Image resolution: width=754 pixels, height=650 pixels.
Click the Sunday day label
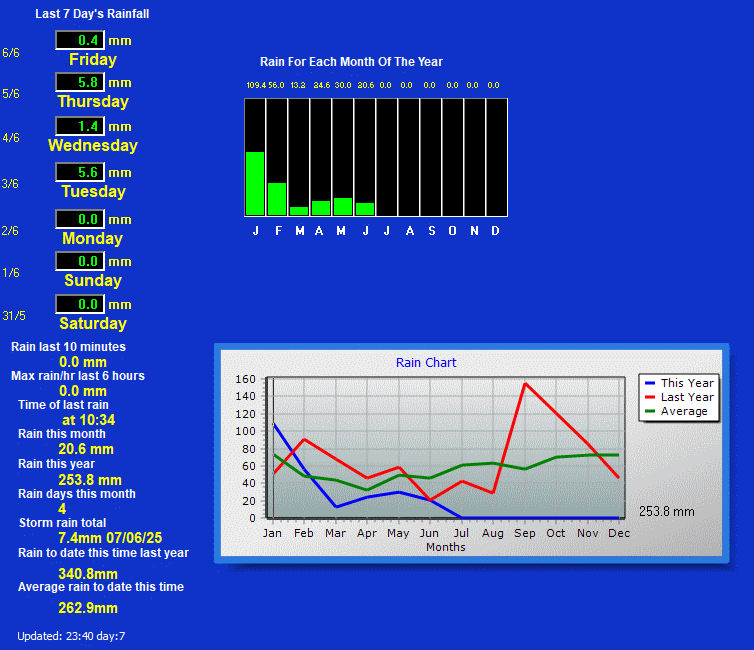coord(93,280)
